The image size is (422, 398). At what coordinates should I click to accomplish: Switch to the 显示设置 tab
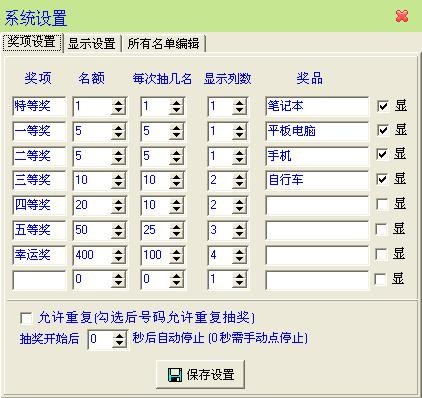(x=92, y=43)
